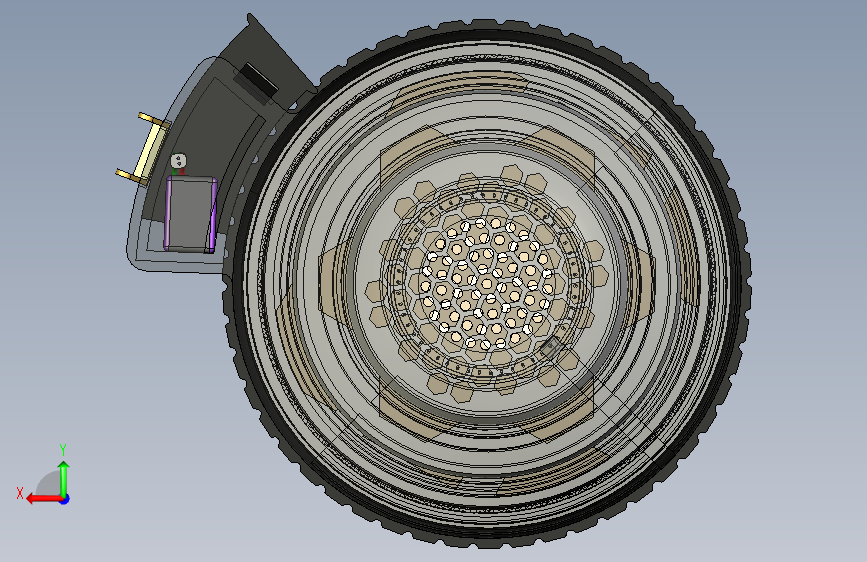Image resolution: width=867 pixels, height=562 pixels.
Task: Pick the small dark square part beside the grille
Action: 551,347
